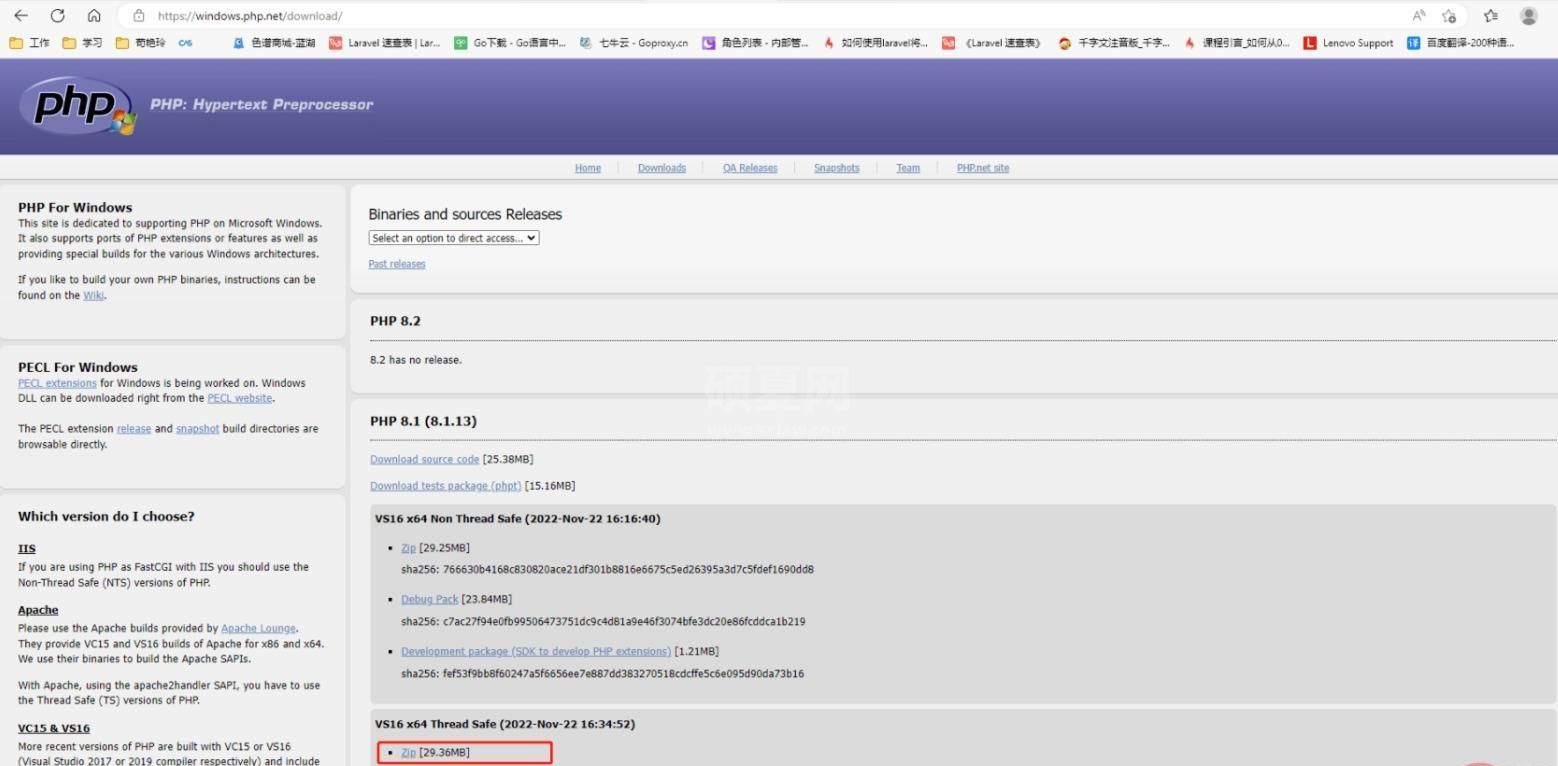Open the browser home page icon
Screen dimensions: 1558x766
coord(94,15)
